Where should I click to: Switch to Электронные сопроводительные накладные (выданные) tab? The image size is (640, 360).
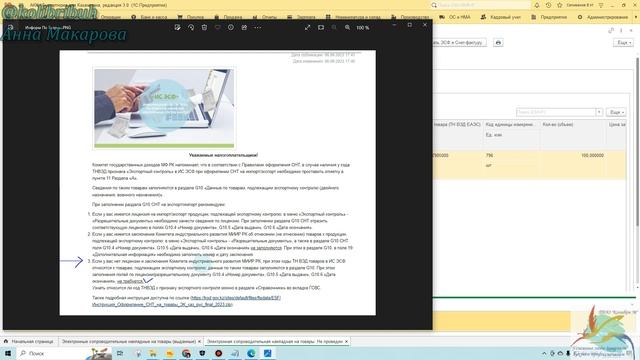(x=128, y=341)
